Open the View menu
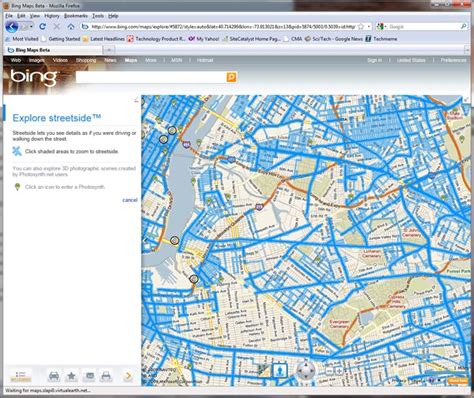474x398 pixels. pos(35,16)
